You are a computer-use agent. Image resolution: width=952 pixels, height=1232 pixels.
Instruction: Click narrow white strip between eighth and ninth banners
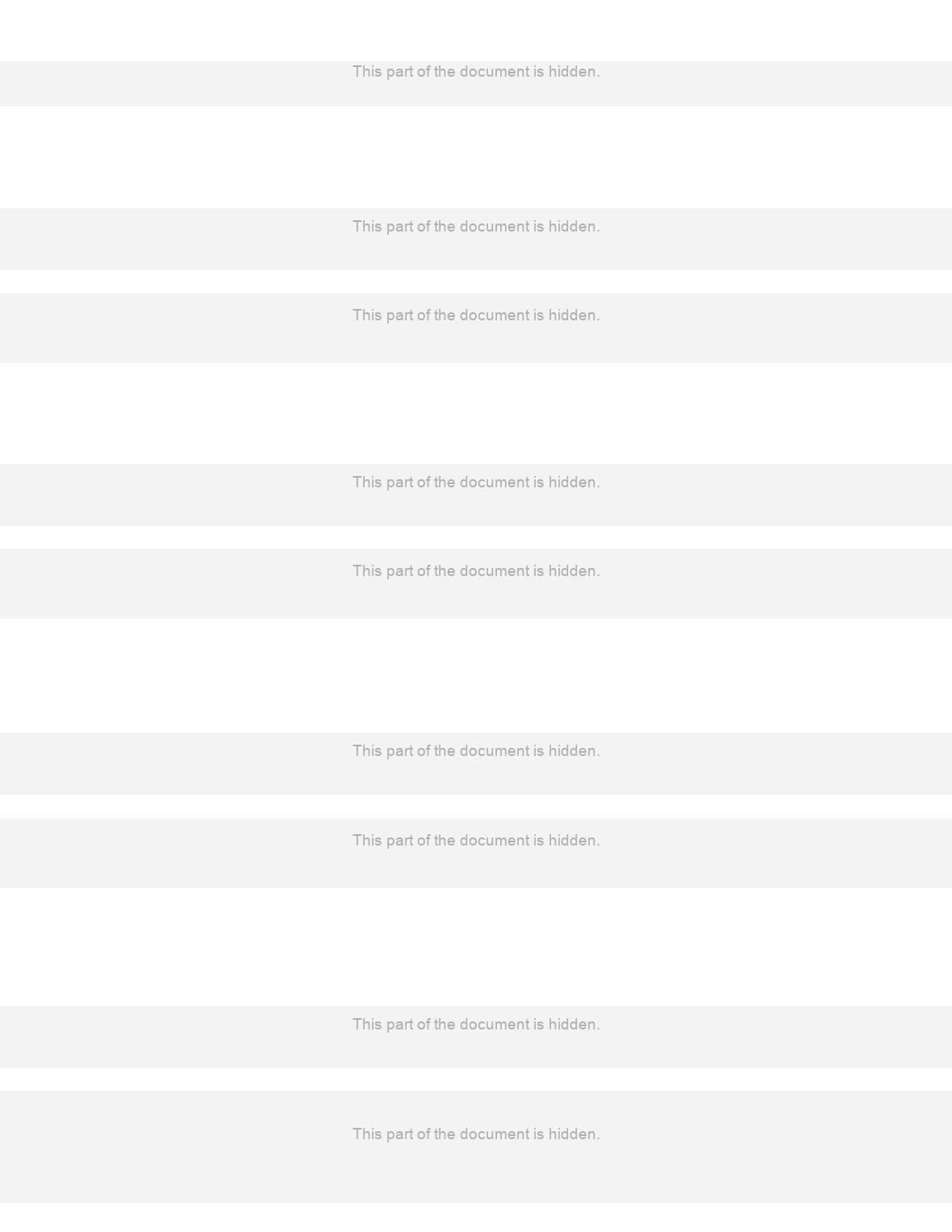click(x=476, y=1080)
